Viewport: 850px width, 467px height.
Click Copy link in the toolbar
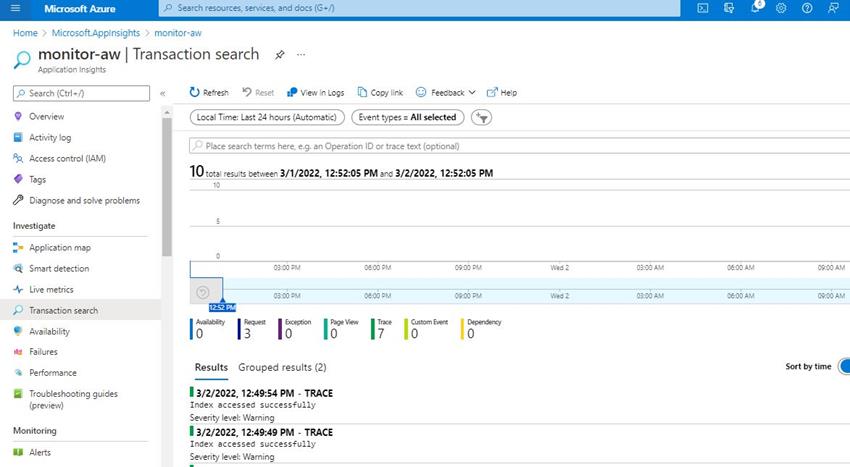click(380, 93)
